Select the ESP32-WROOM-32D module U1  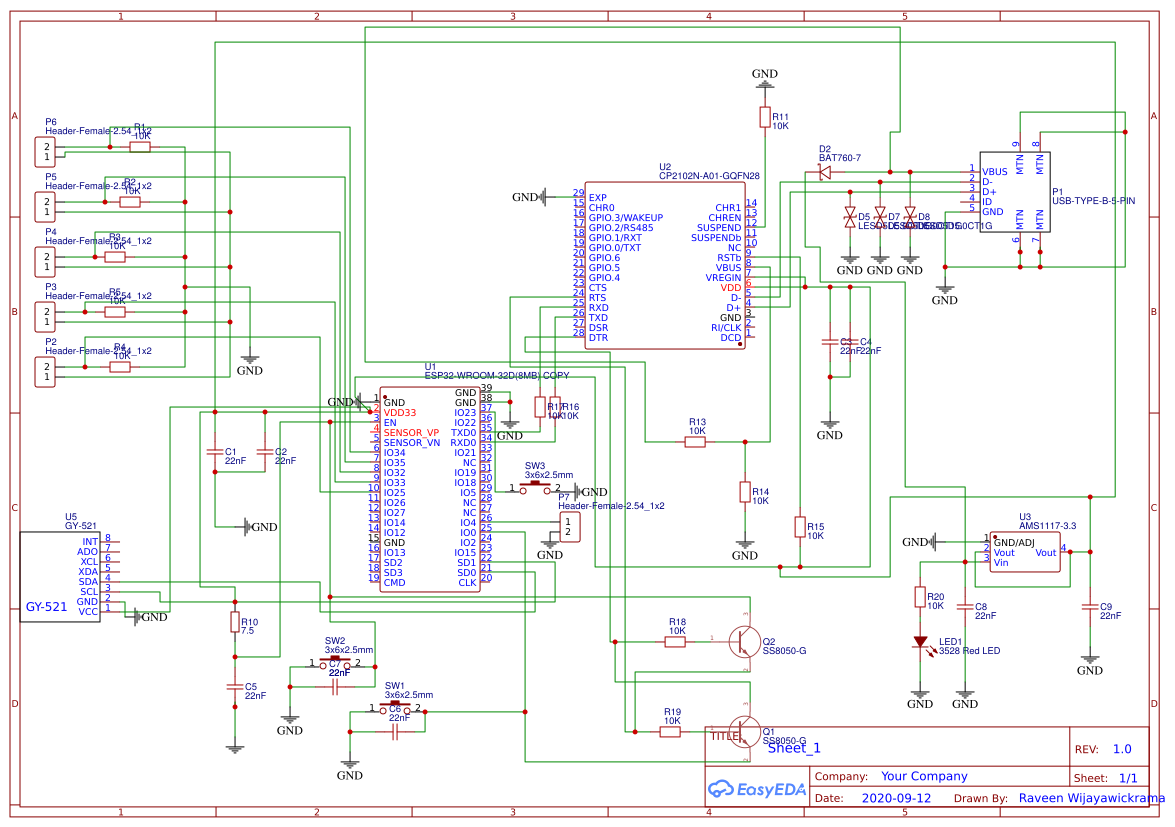tap(429, 489)
